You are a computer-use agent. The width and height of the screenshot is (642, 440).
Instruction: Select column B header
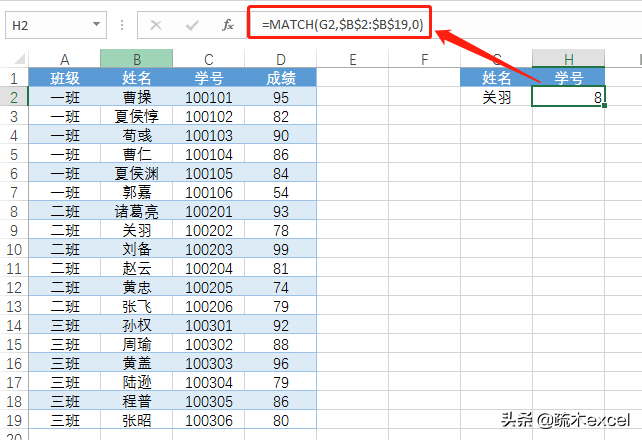pyautogui.click(x=136, y=59)
